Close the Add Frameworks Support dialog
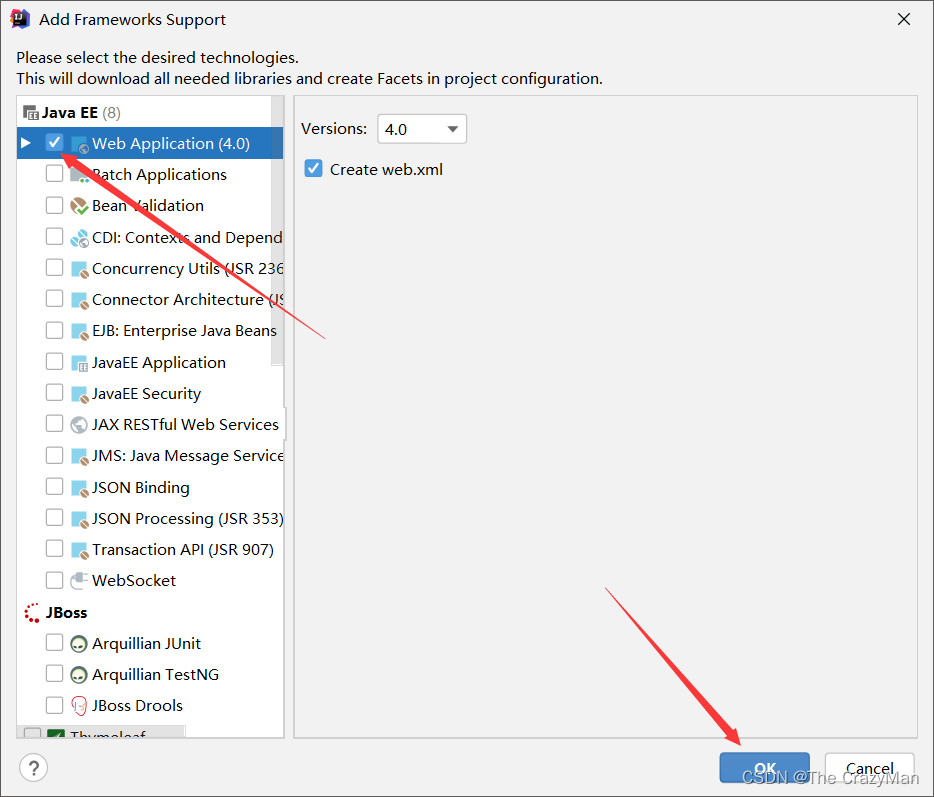Screen dimensions: 934x797 coord(904,20)
